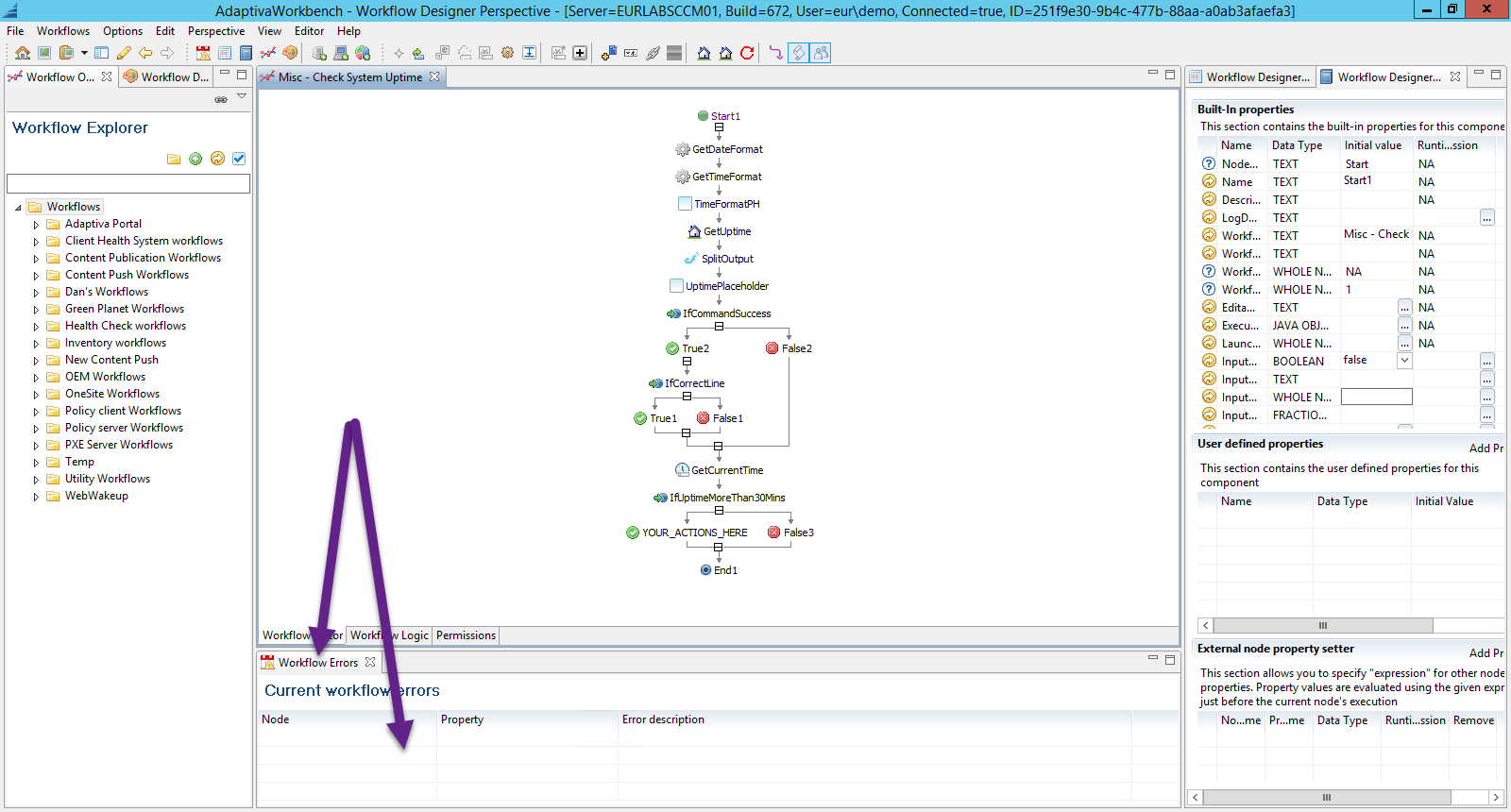Click the gear settings icon in the toolbar
Viewport: 1511px width, 812px height.
(507, 53)
